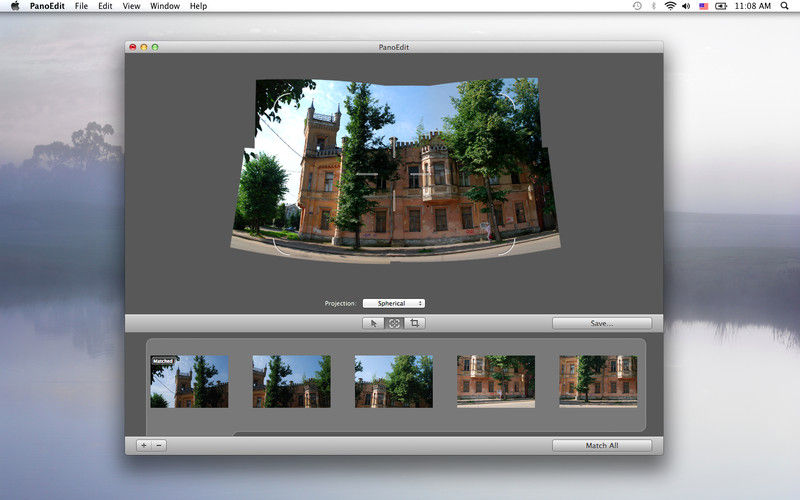Click the Wi-Fi status icon
Viewport: 800px width, 500px height.
pos(670,6)
